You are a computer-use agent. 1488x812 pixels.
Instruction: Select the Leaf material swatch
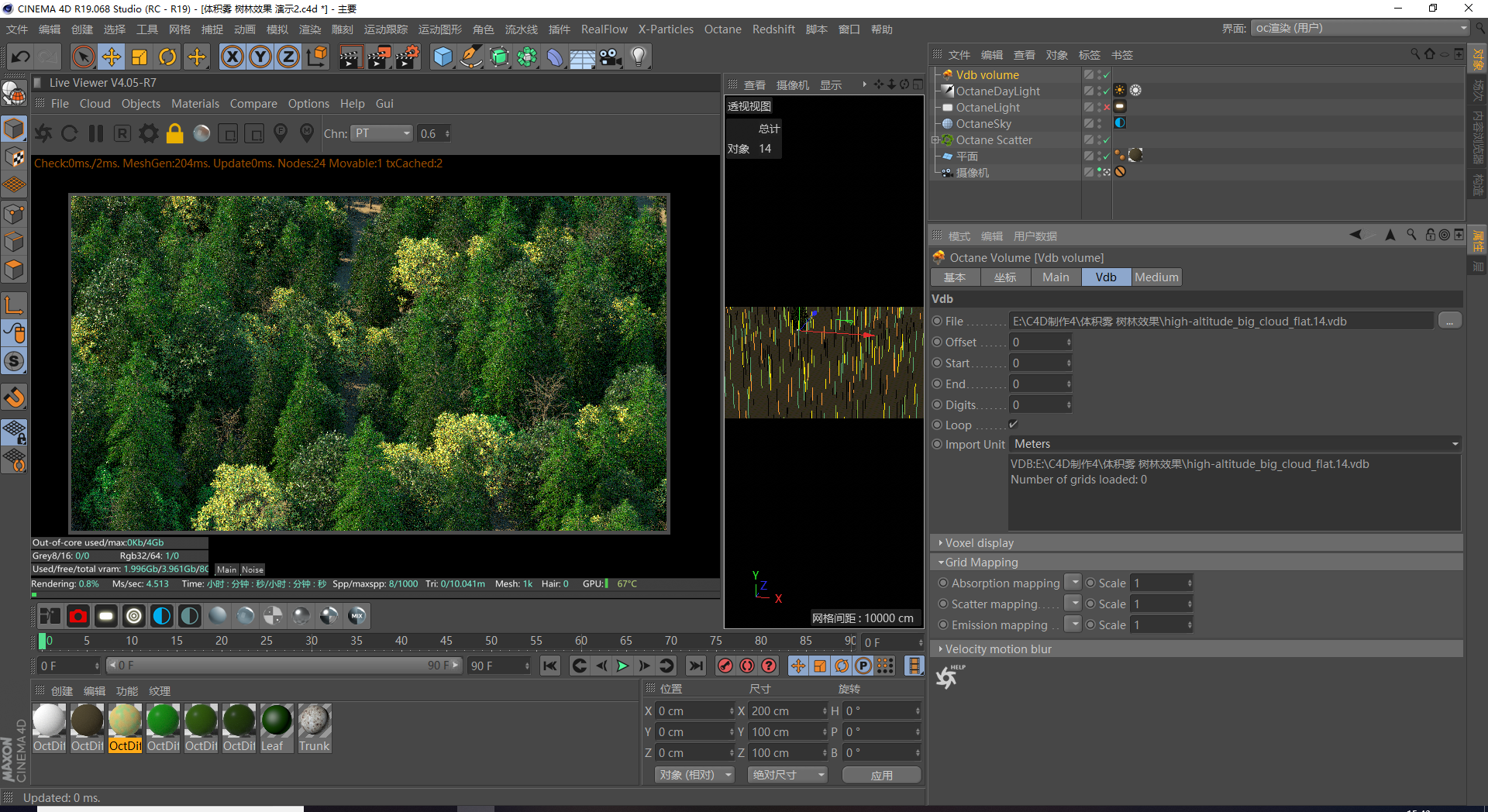coord(276,721)
